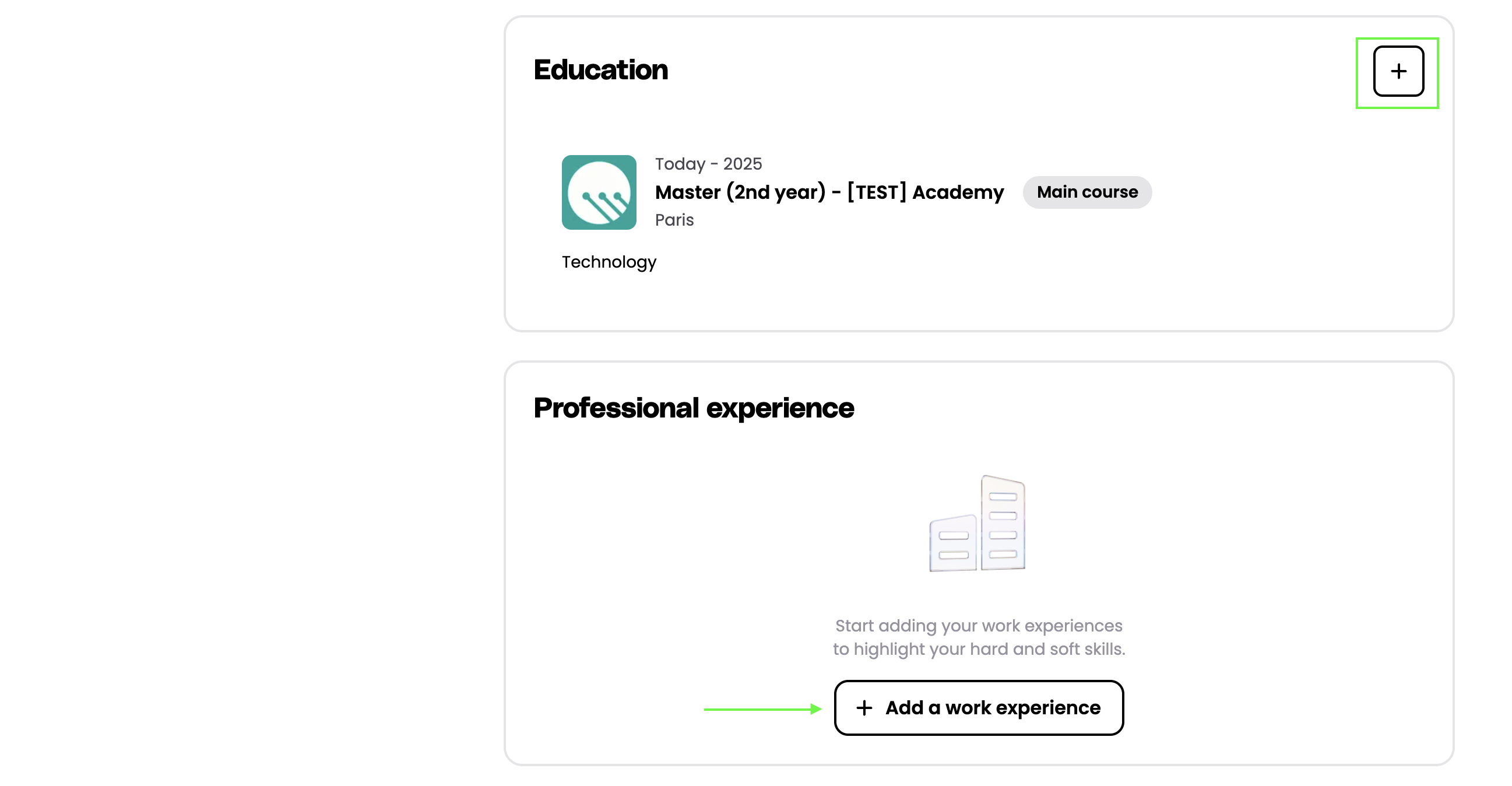Click the 'to highlight your hard and soft skills' line
The height and width of the screenshot is (786, 1512).
tap(979, 649)
